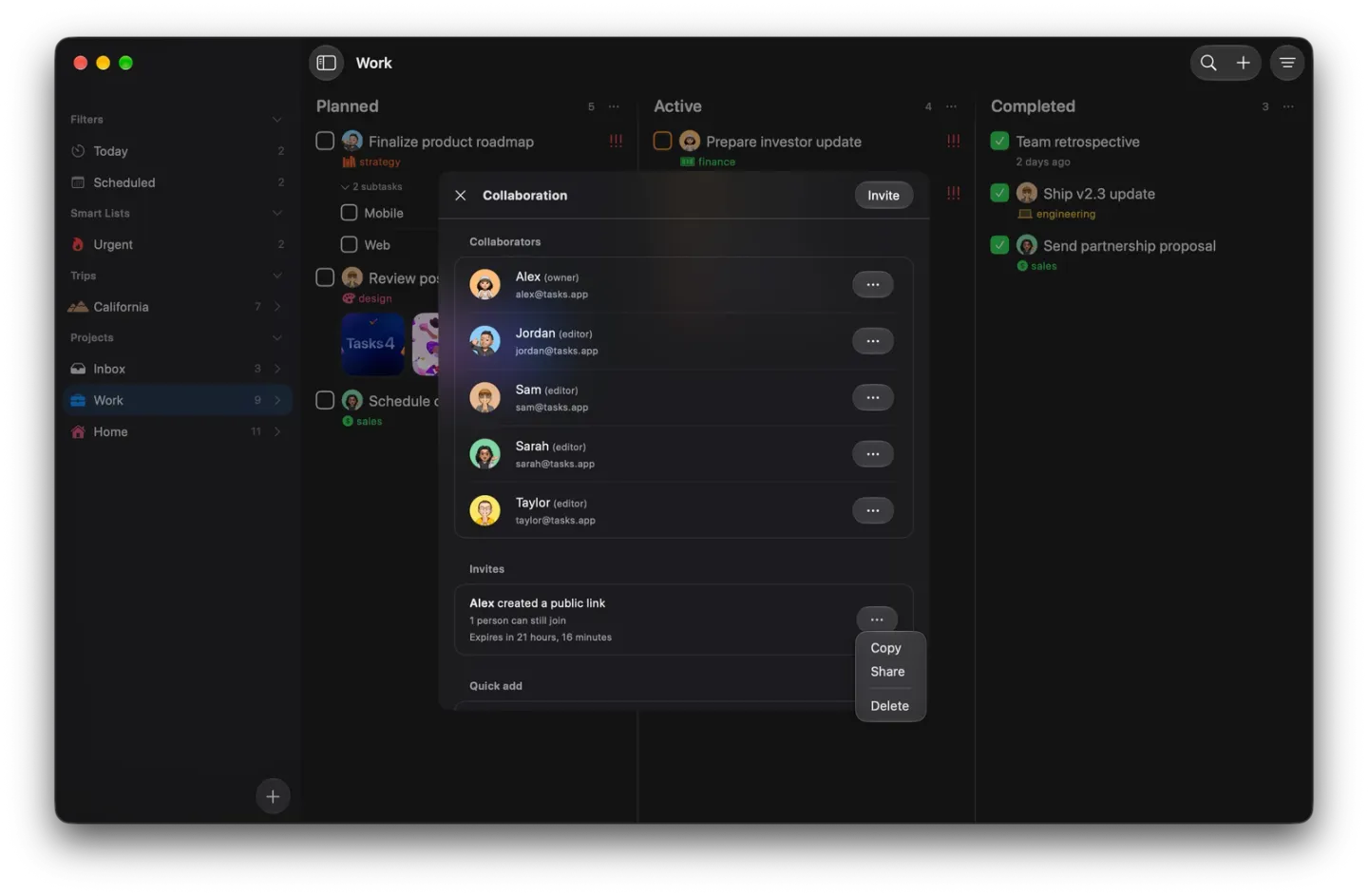Click the Invite button
Image resolution: width=1368 pixels, height=896 pixels.
tap(883, 195)
